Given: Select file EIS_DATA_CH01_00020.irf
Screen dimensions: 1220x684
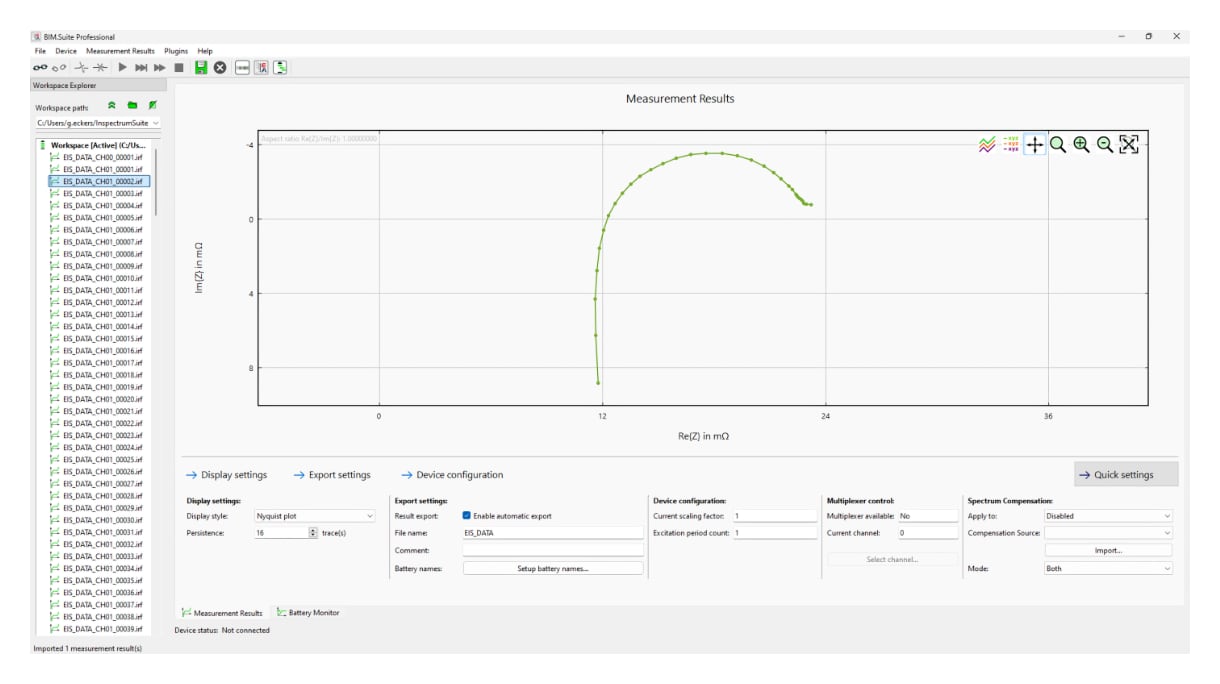Looking at the screenshot, I should [x=101, y=399].
